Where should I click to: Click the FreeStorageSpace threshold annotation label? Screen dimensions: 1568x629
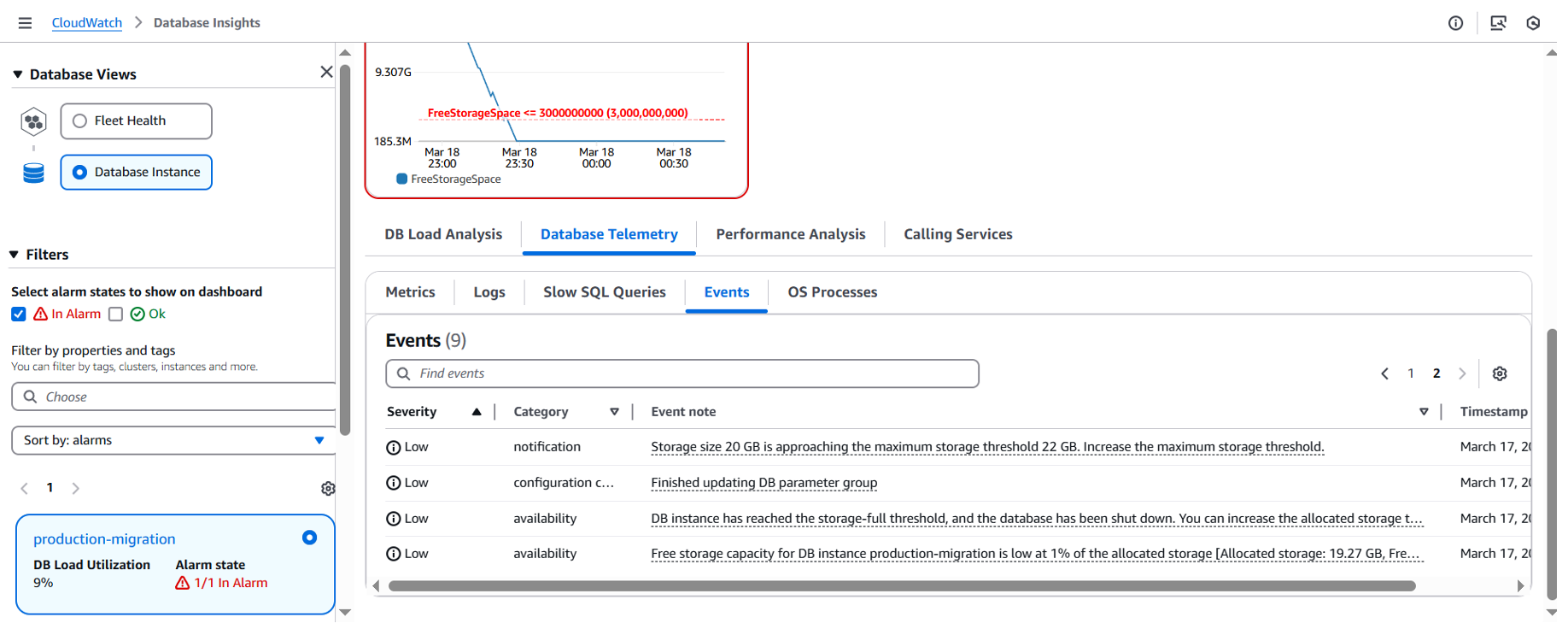click(x=558, y=113)
